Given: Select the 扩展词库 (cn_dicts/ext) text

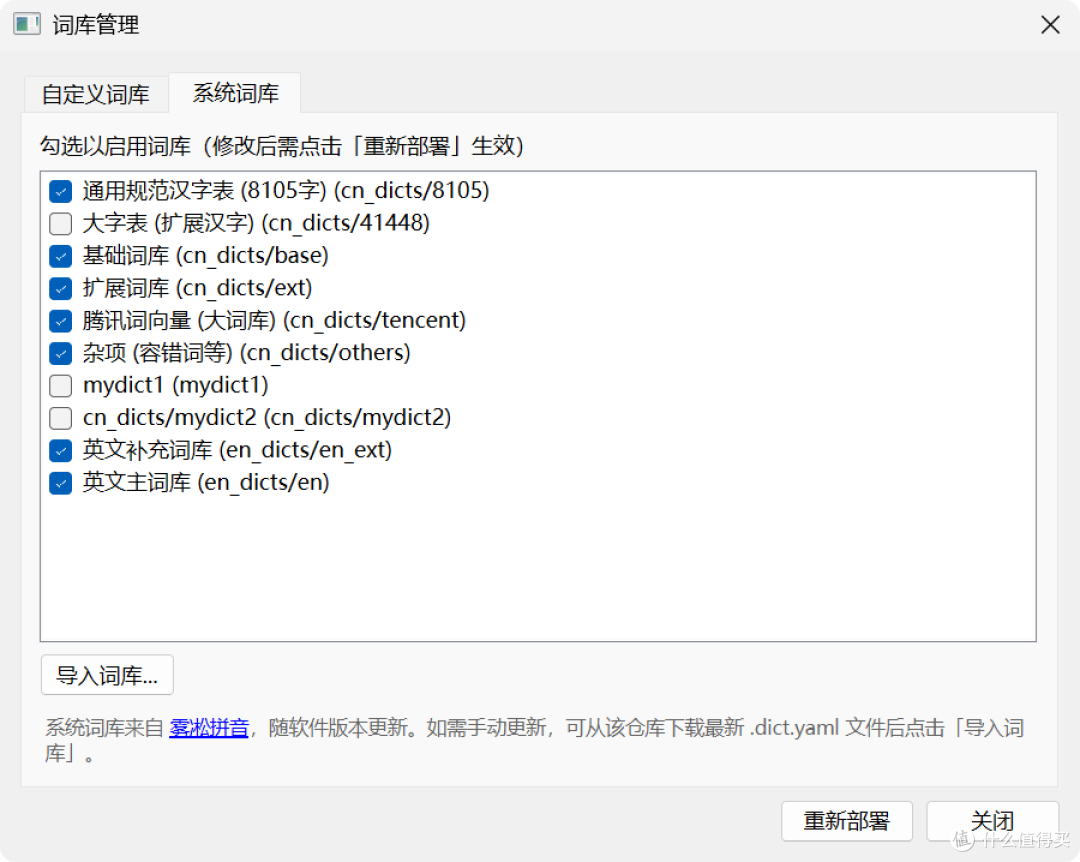Looking at the screenshot, I should tap(198, 287).
